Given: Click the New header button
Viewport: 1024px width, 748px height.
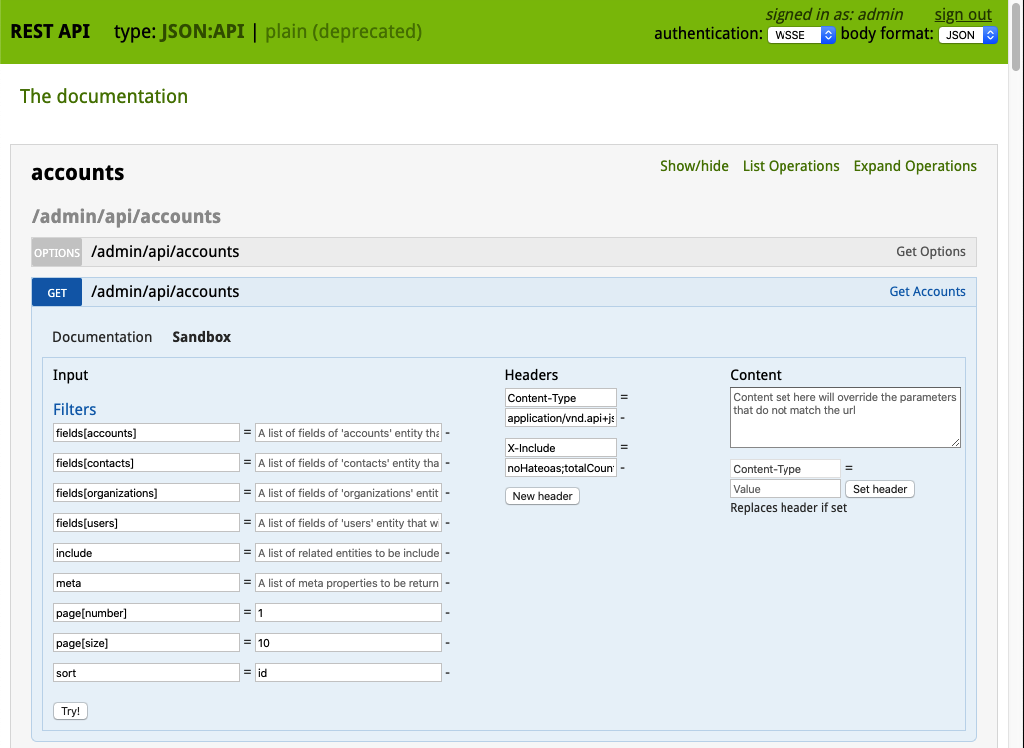Looking at the screenshot, I should pos(542,496).
